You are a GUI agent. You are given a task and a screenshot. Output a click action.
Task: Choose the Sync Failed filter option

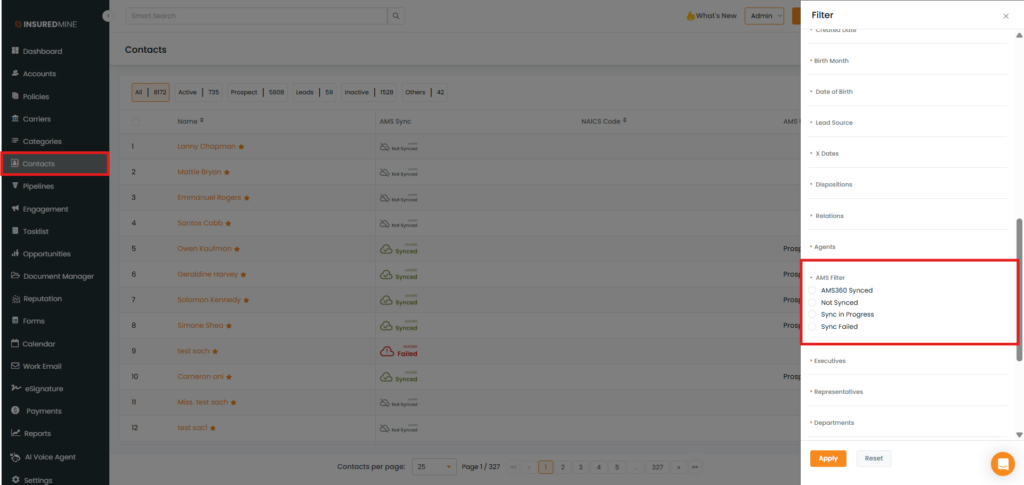[x=813, y=327]
